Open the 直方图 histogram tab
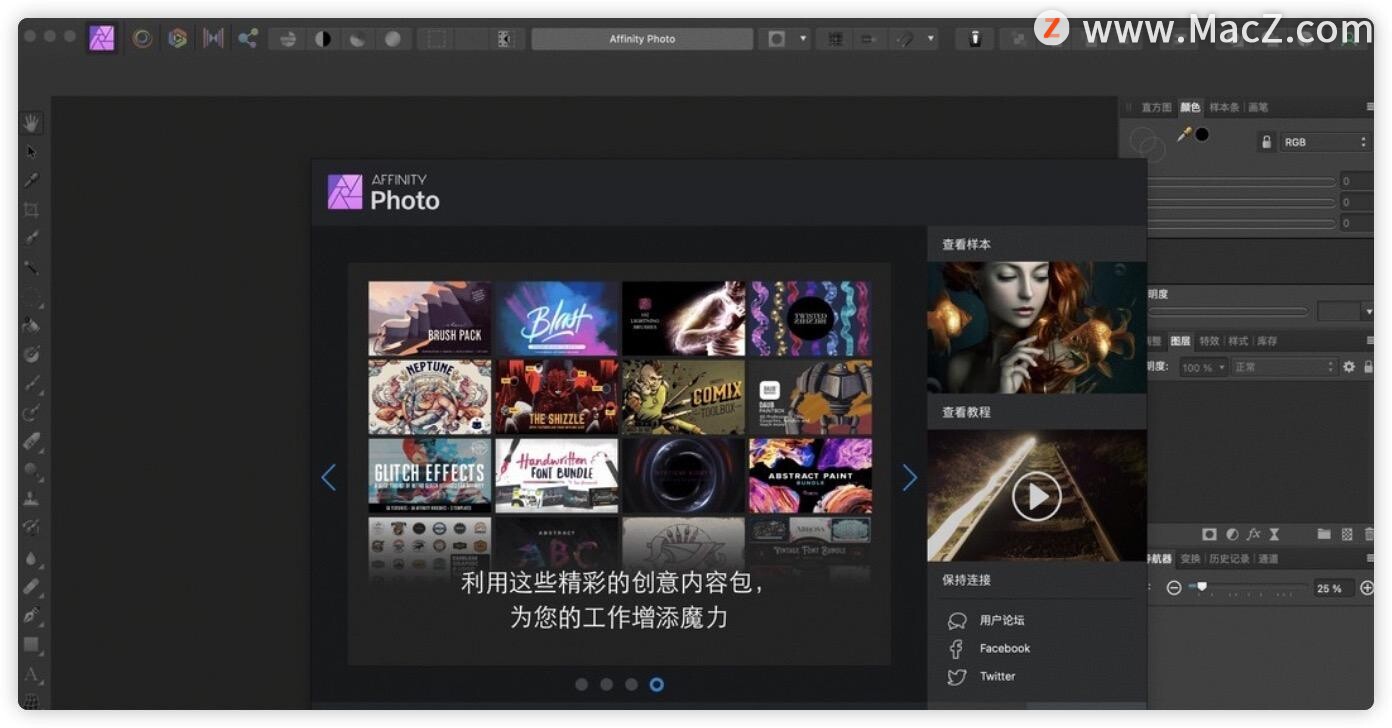Screen dimensions: 1392x728 (x=1156, y=107)
